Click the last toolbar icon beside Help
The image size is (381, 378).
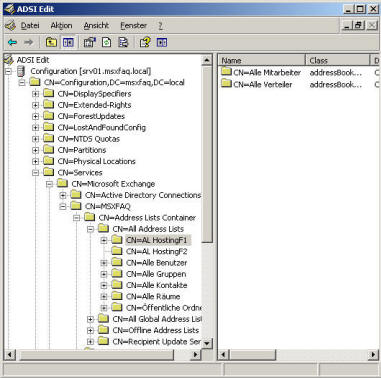[162, 42]
